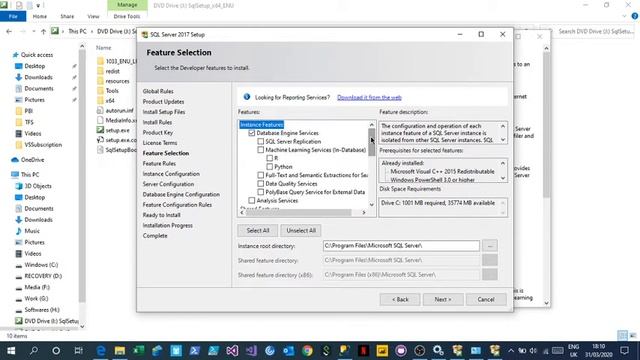
Task: Click Features list scroll-down arrow
Action: click(x=371, y=205)
